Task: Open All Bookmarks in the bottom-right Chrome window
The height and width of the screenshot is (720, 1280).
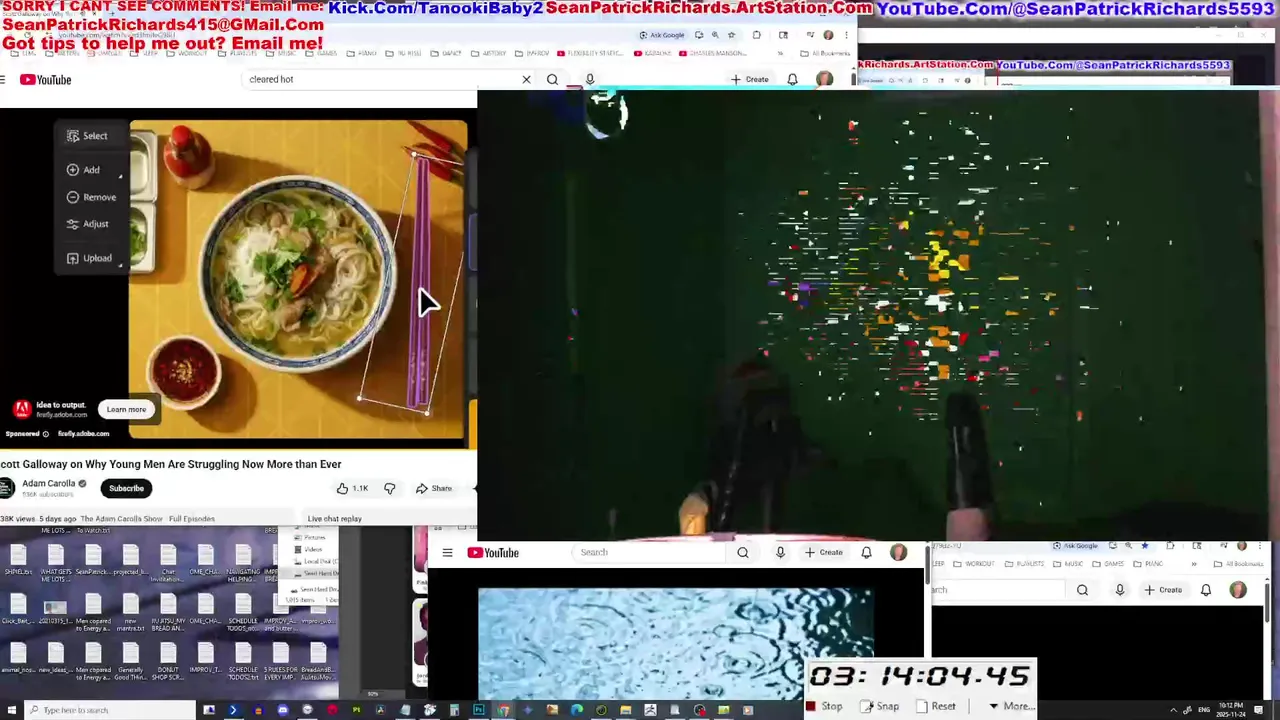Action: point(1239,564)
